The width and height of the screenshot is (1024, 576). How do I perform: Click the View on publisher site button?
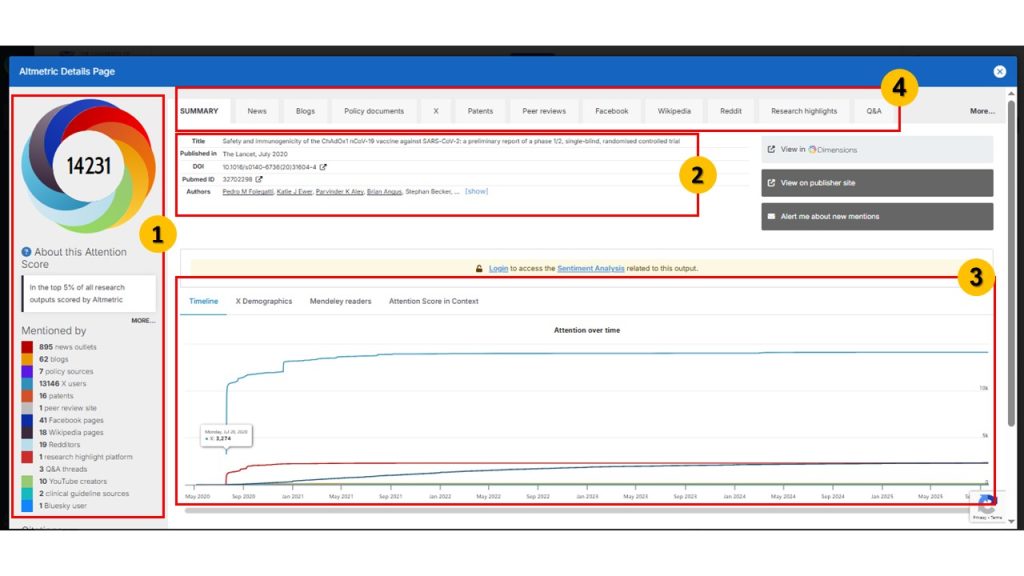click(877, 183)
